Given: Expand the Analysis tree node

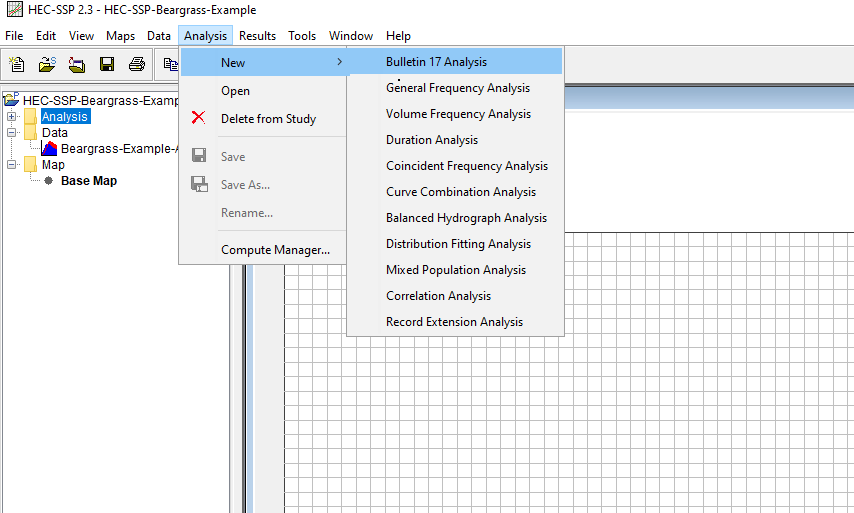Looking at the screenshot, I should tap(11, 116).
